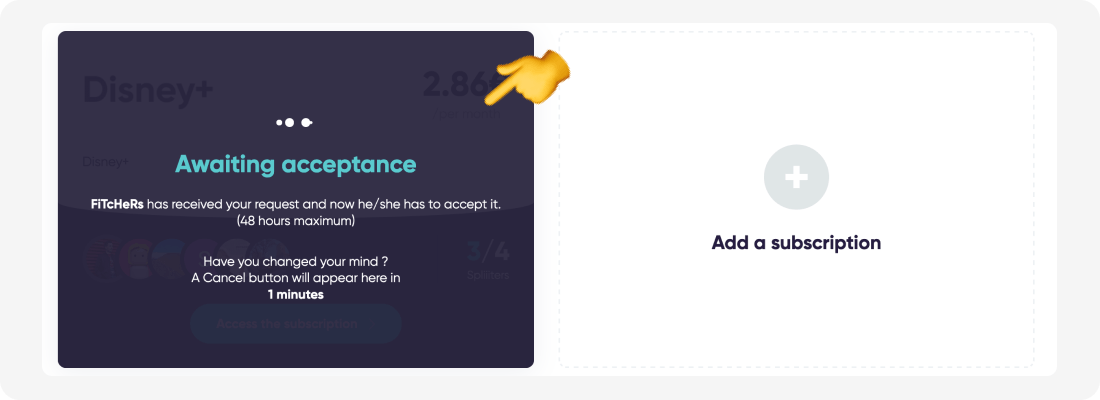Click the Add a subscription label

click(796, 243)
